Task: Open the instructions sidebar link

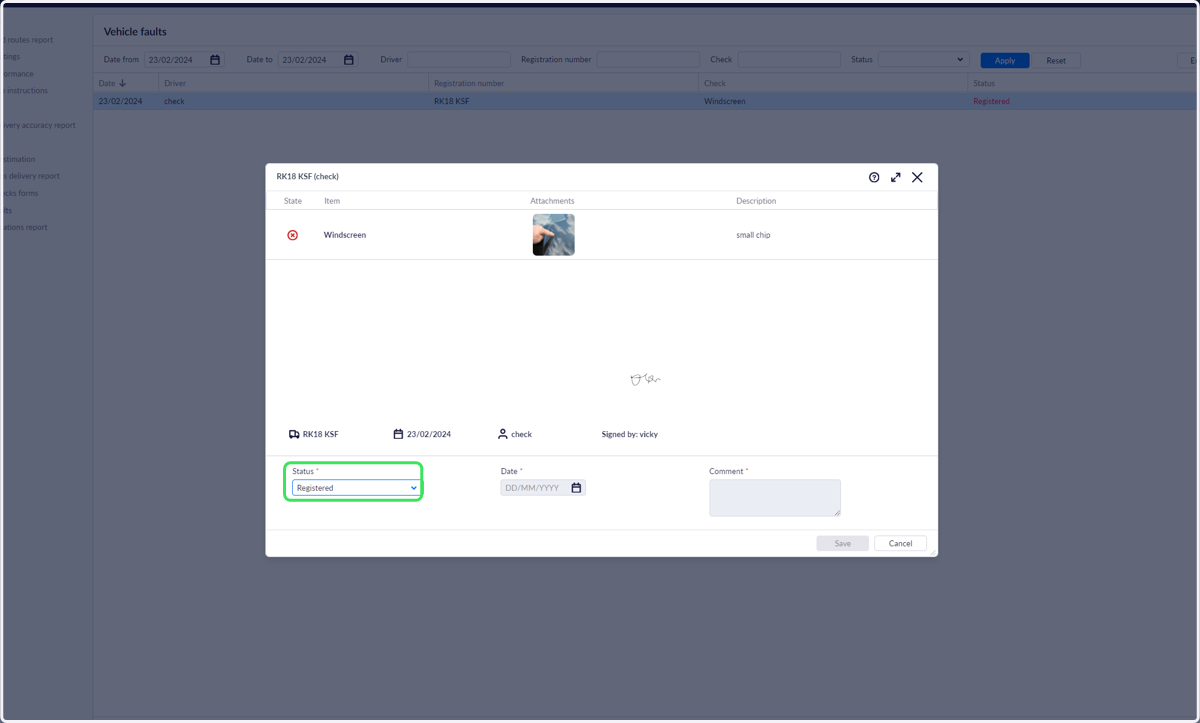Action: [25, 91]
